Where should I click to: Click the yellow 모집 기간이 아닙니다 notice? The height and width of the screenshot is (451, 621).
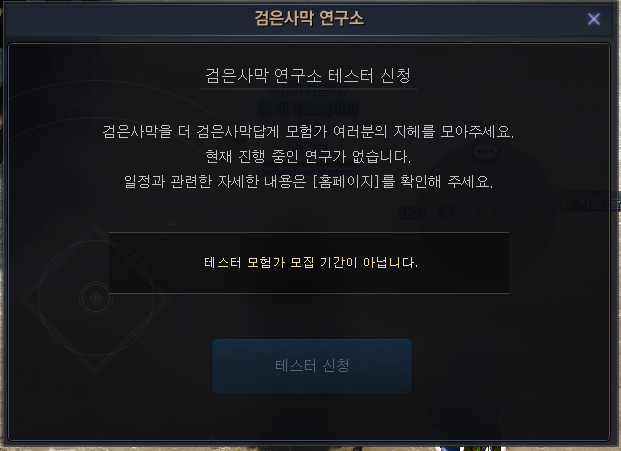coord(311,262)
